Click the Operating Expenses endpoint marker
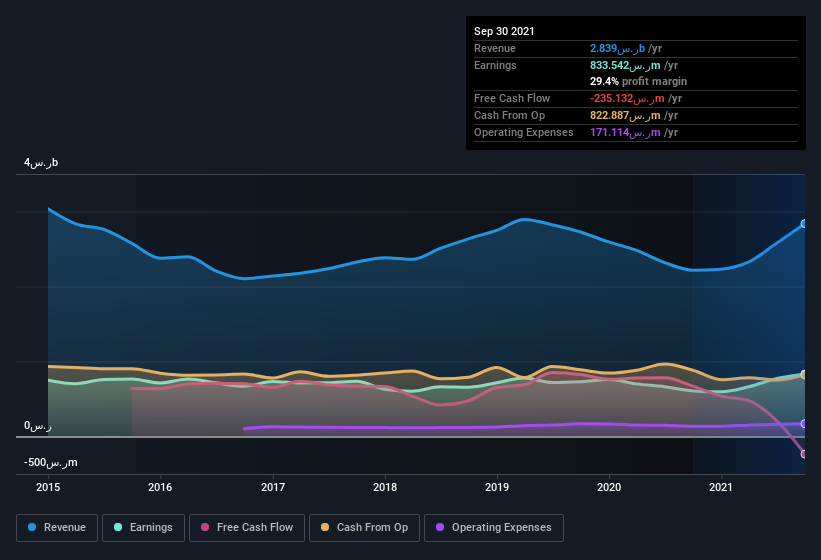Viewport: 821px width, 560px height. pyautogui.click(x=804, y=423)
